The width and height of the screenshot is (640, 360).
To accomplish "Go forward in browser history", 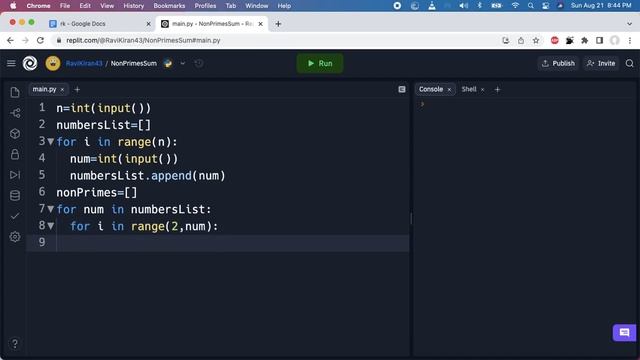I will pyautogui.click(x=25, y=40).
